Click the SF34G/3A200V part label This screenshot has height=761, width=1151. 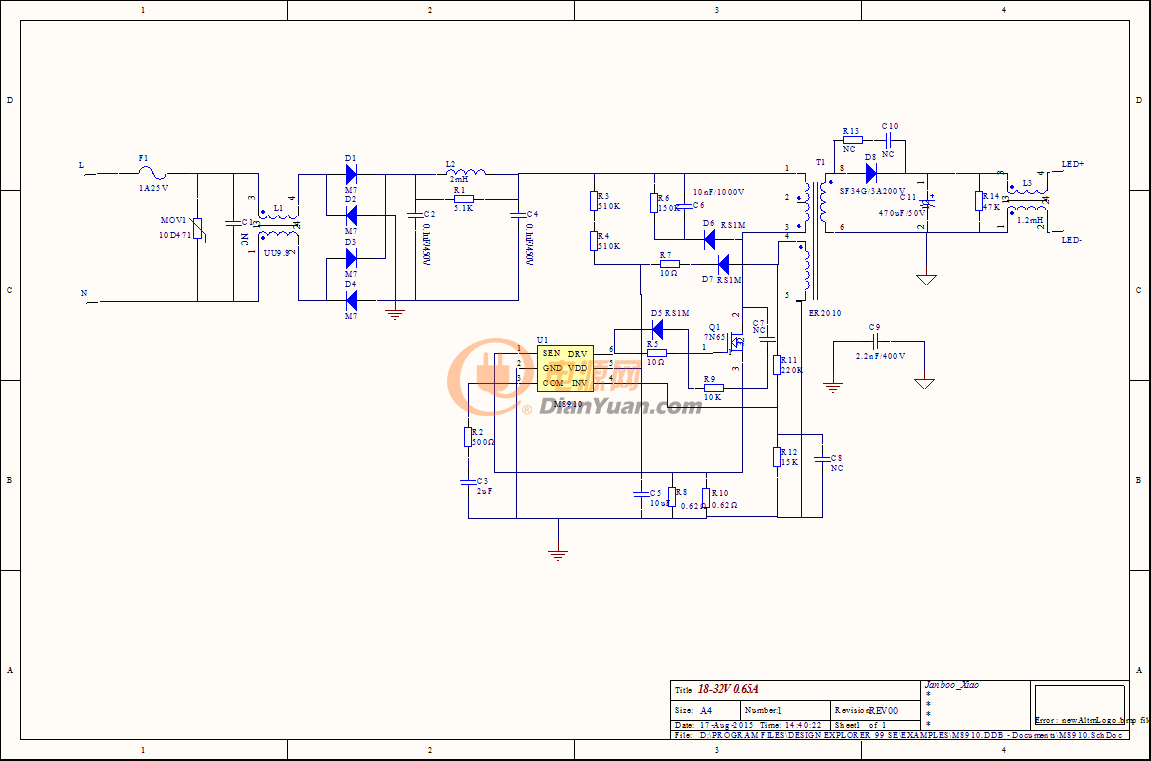click(x=872, y=191)
